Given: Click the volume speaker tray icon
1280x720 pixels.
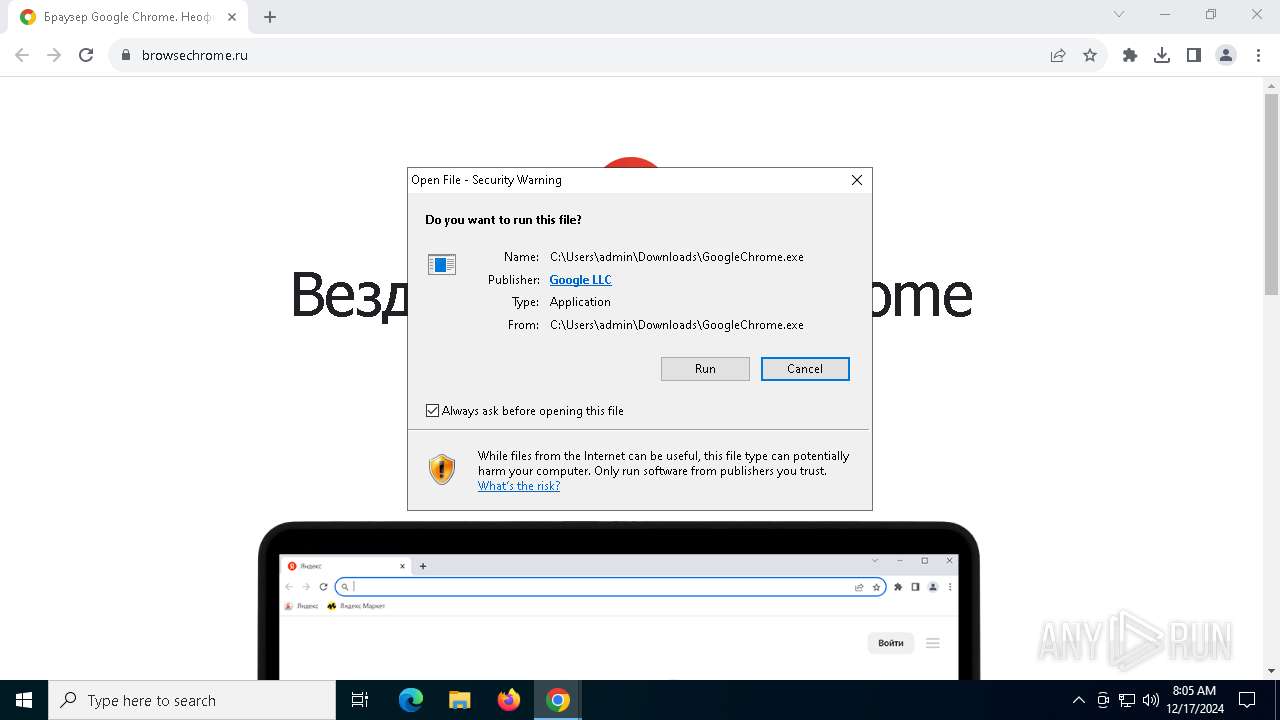Looking at the screenshot, I should tap(1151, 700).
